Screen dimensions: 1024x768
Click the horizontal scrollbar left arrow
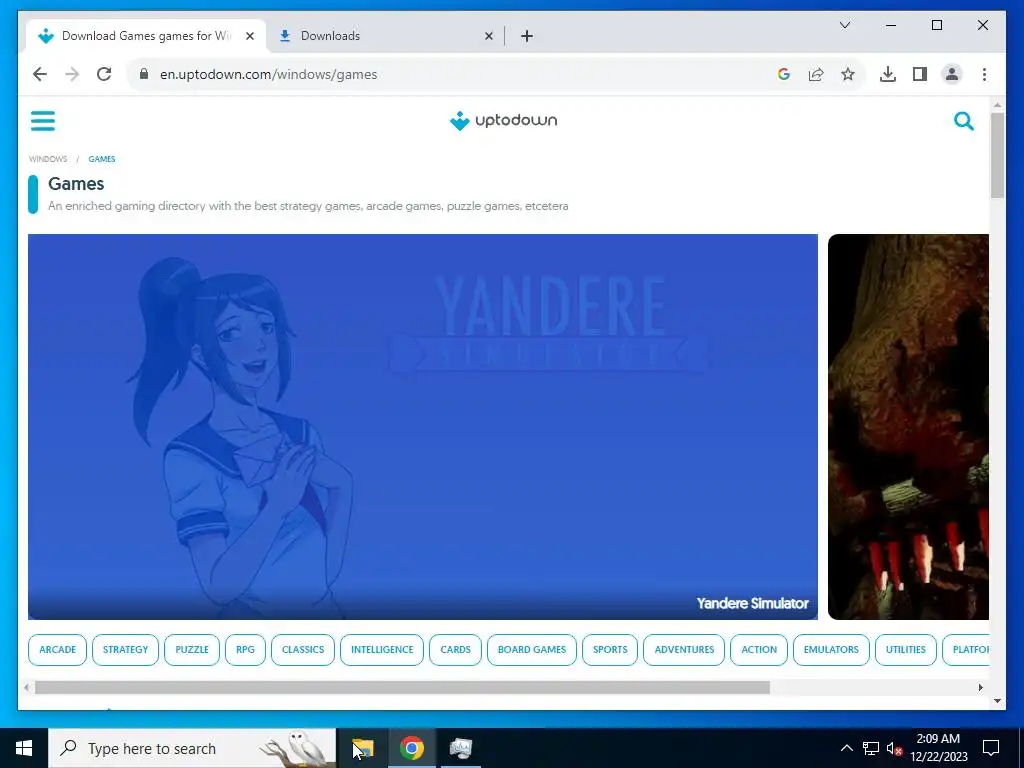click(x=26, y=688)
